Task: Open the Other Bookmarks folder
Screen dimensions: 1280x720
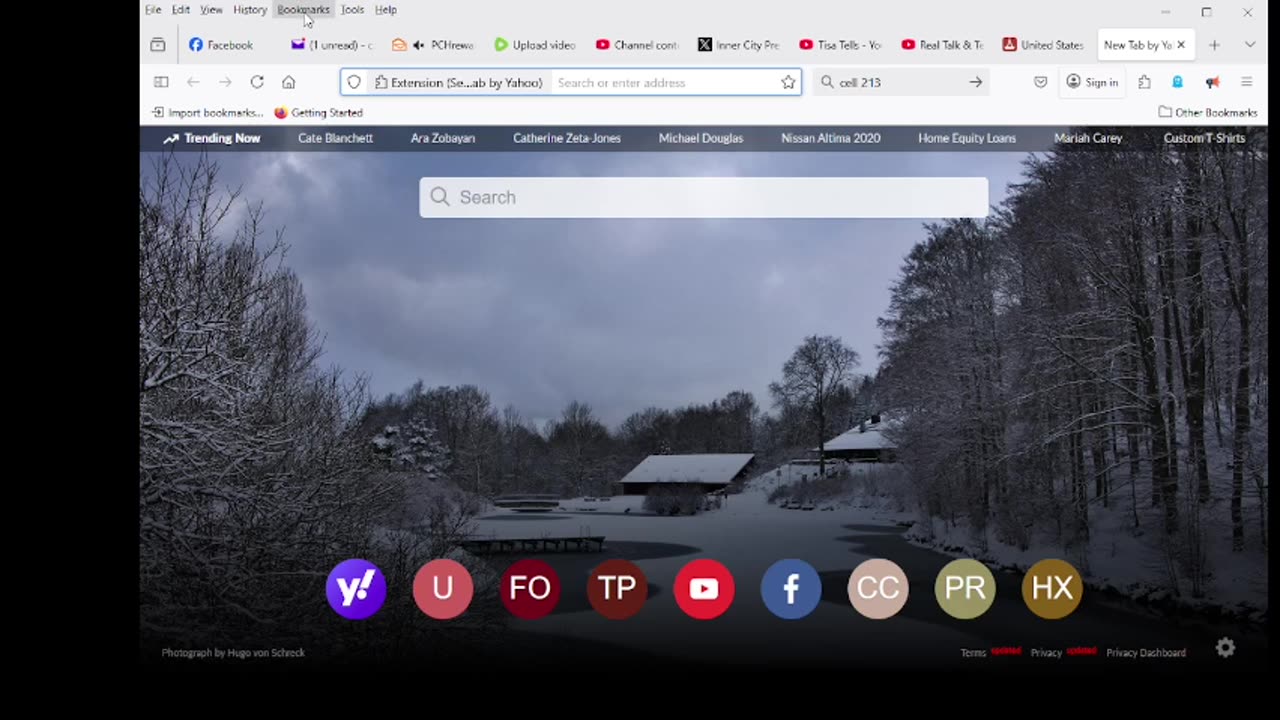Action: [1208, 112]
